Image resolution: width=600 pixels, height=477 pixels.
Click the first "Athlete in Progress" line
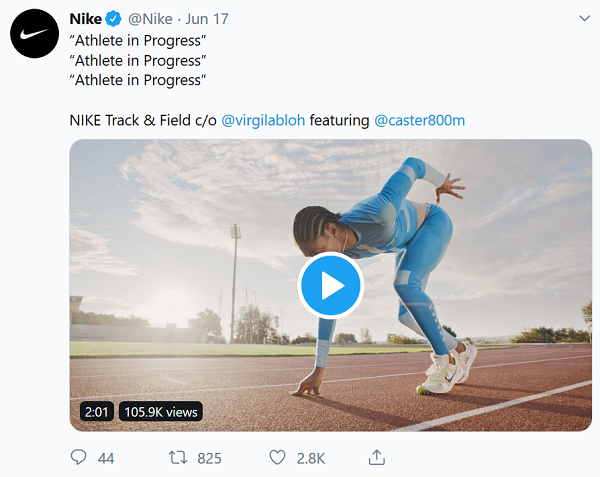(x=137, y=41)
